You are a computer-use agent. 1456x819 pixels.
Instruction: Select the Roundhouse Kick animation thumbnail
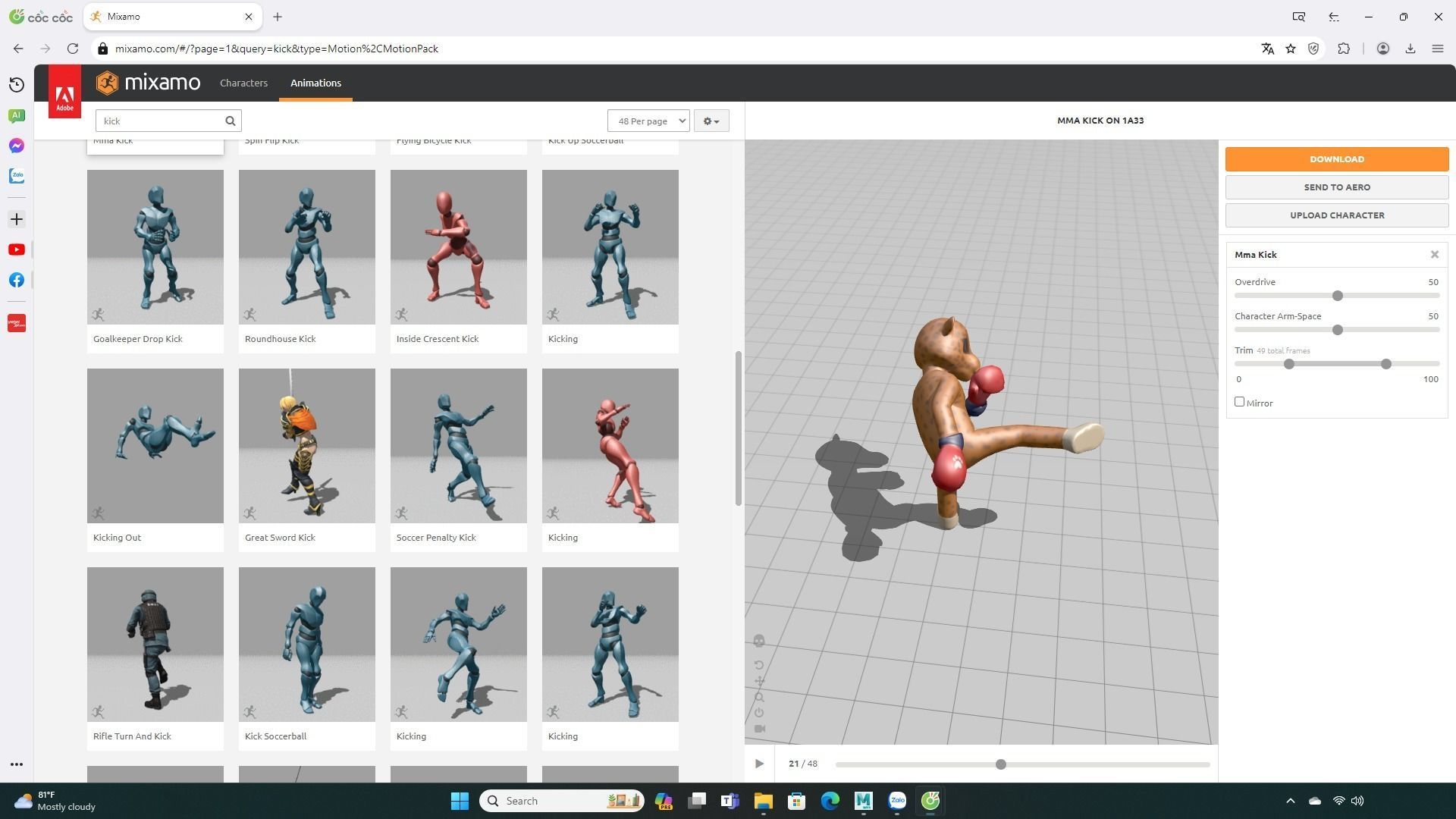pos(307,247)
